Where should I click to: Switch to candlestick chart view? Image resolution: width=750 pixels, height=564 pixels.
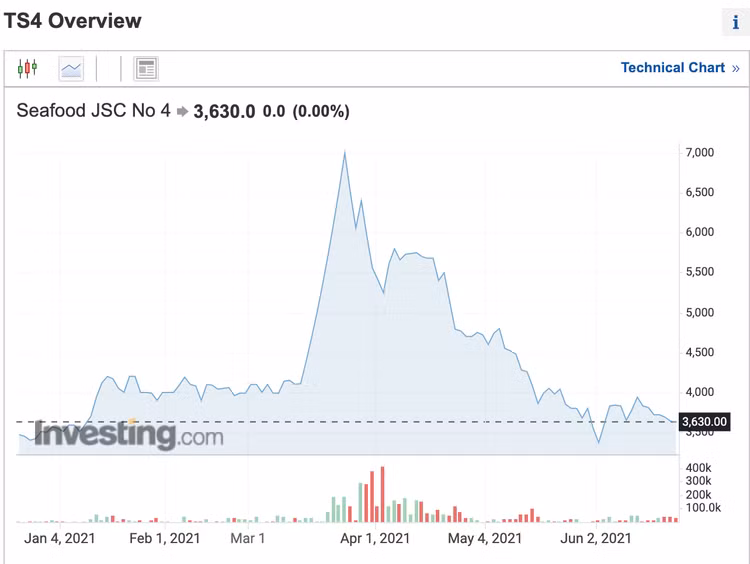click(27, 68)
